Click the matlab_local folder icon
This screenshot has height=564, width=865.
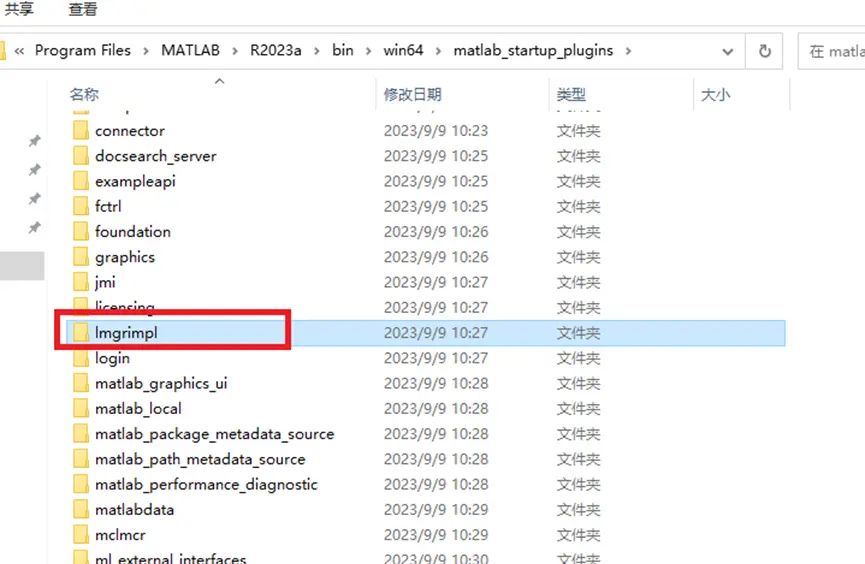point(81,409)
